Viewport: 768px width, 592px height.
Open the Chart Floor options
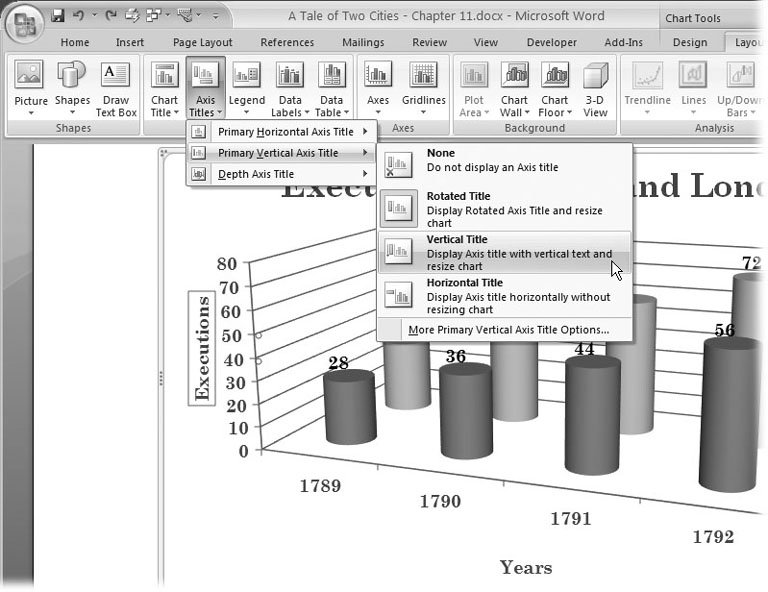(554, 88)
